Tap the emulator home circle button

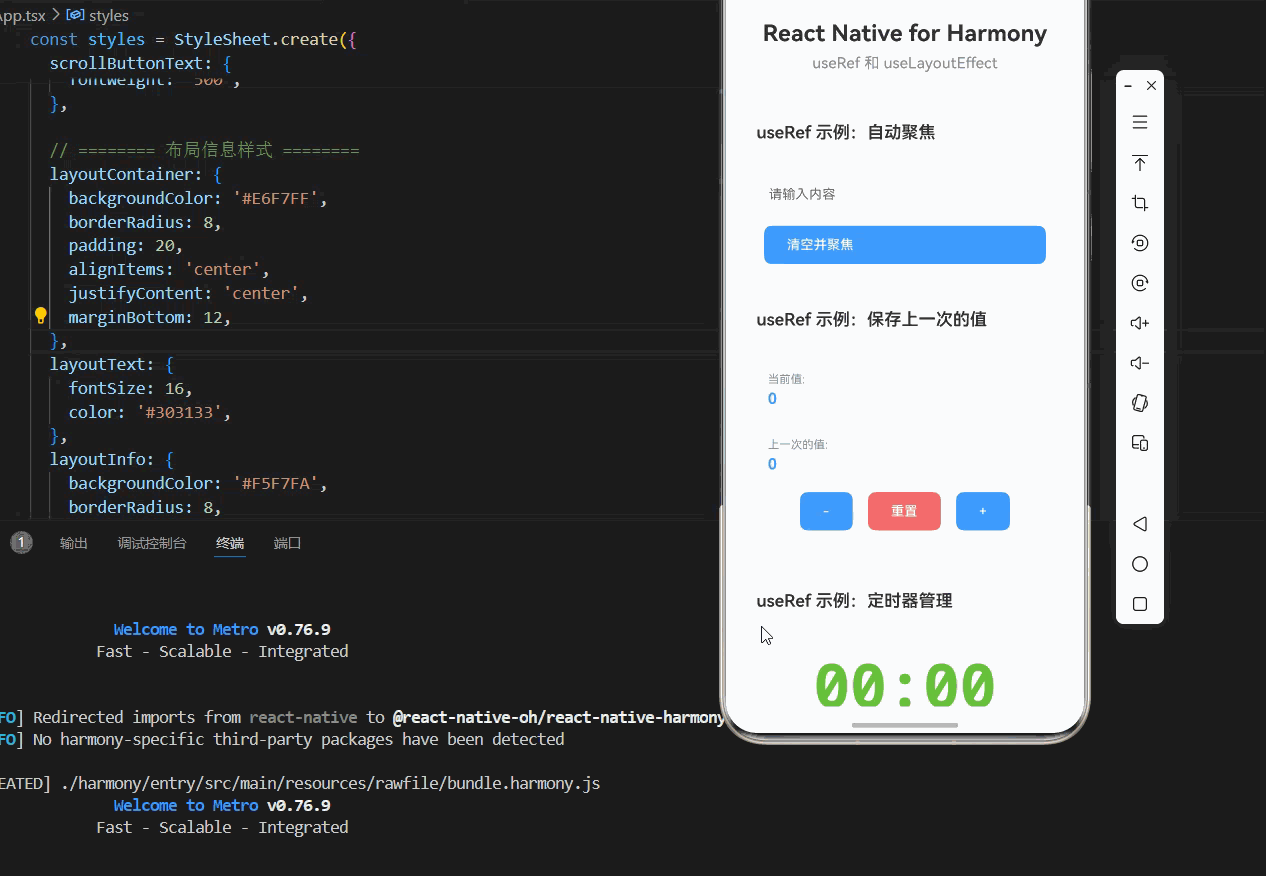click(x=1139, y=564)
